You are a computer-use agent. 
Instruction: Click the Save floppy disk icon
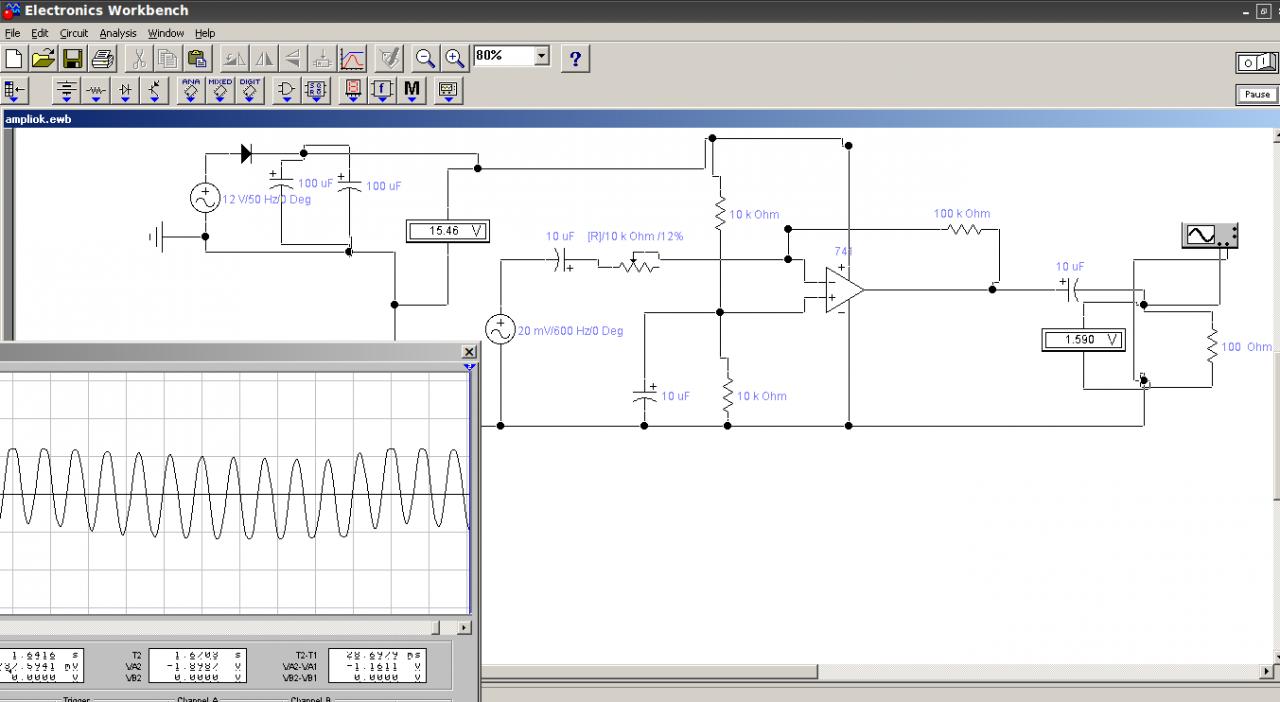point(73,58)
